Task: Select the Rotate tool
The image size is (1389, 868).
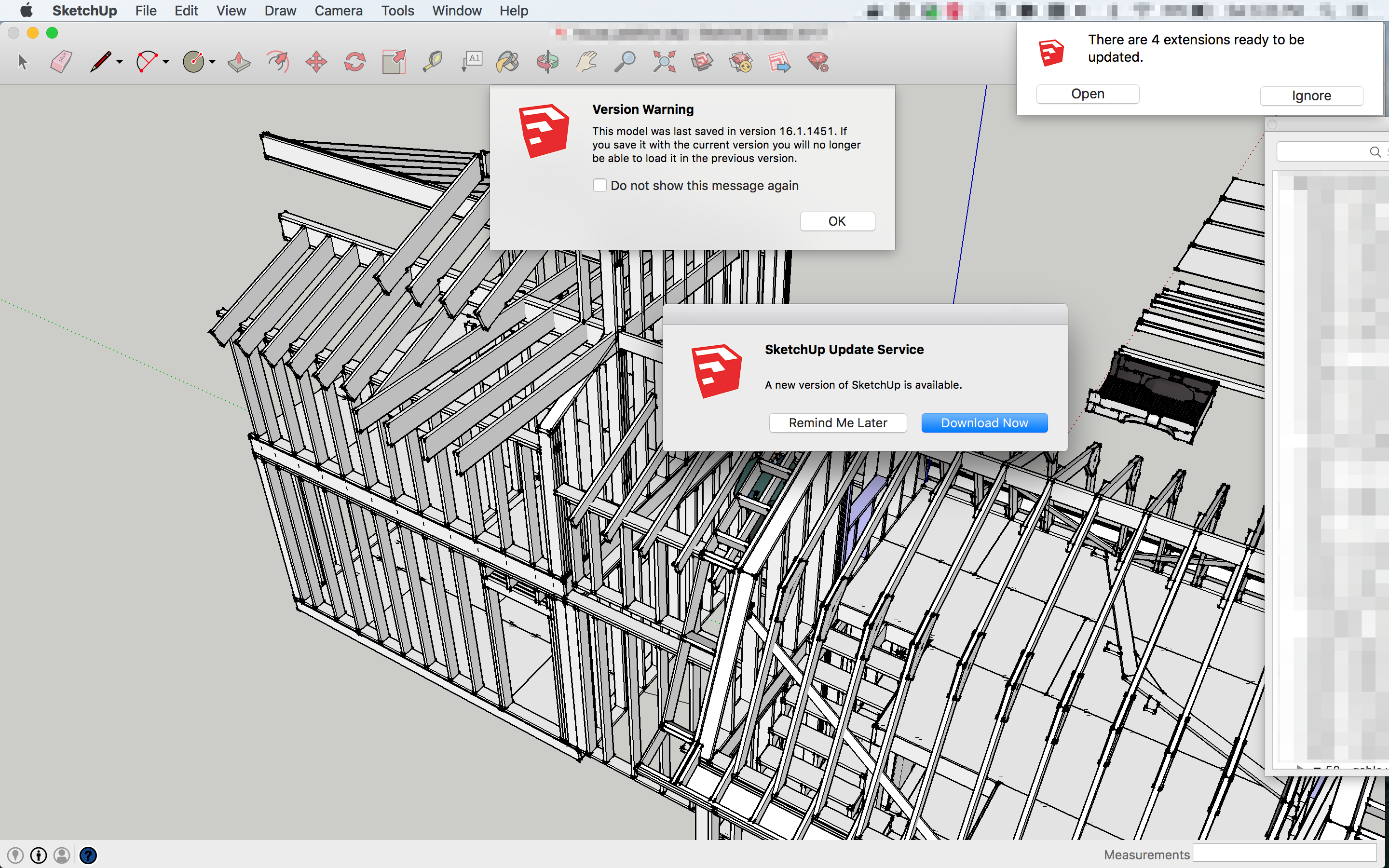Action: 354,61
